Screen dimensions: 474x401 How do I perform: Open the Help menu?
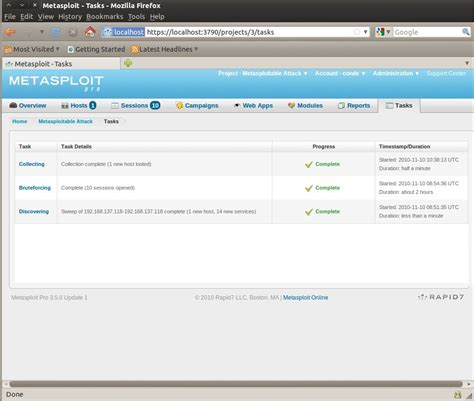(x=157, y=17)
